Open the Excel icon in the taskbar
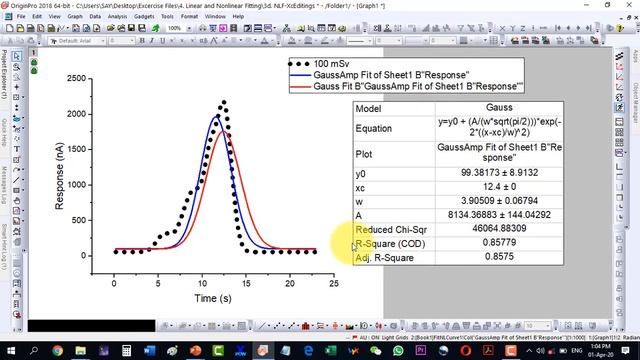This screenshot has height=360, width=640. click(x=330, y=351)
